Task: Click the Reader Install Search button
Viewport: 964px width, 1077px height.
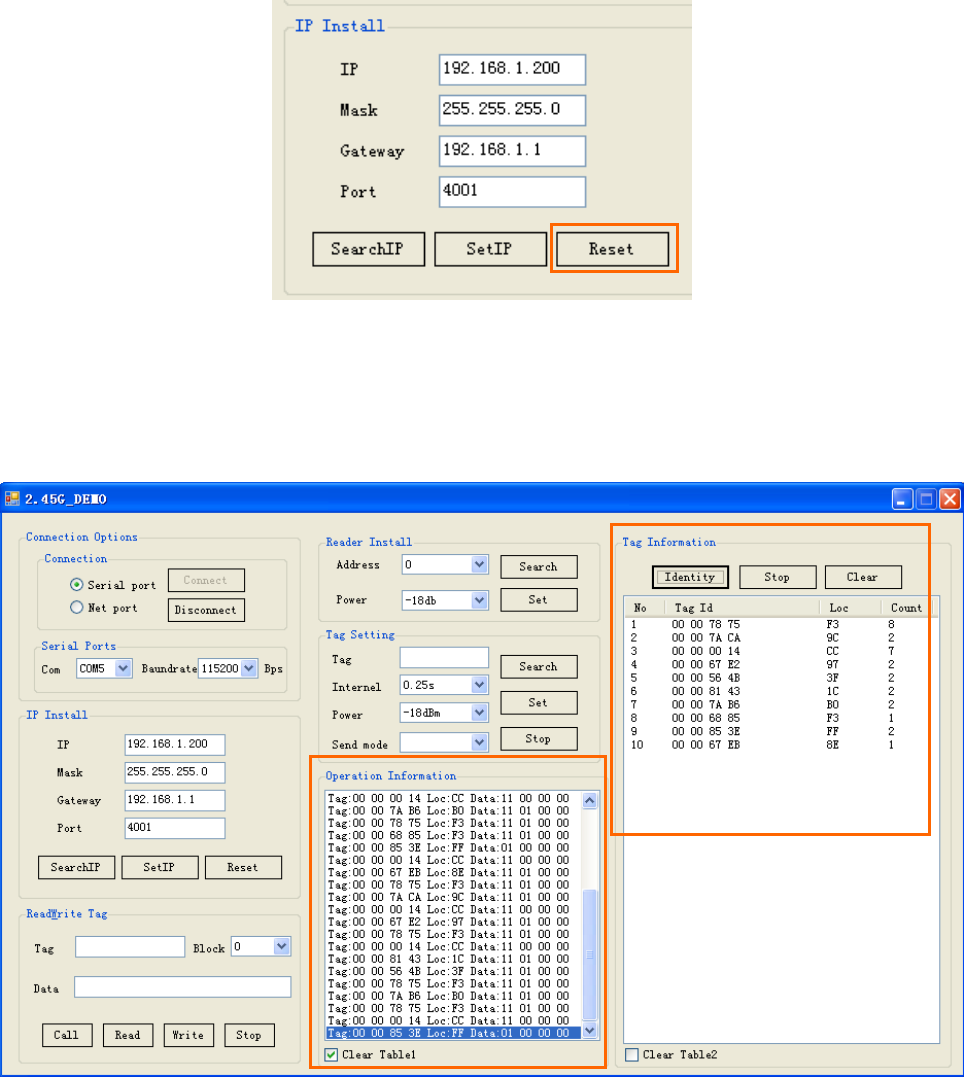Action: (x=539, y=567)
